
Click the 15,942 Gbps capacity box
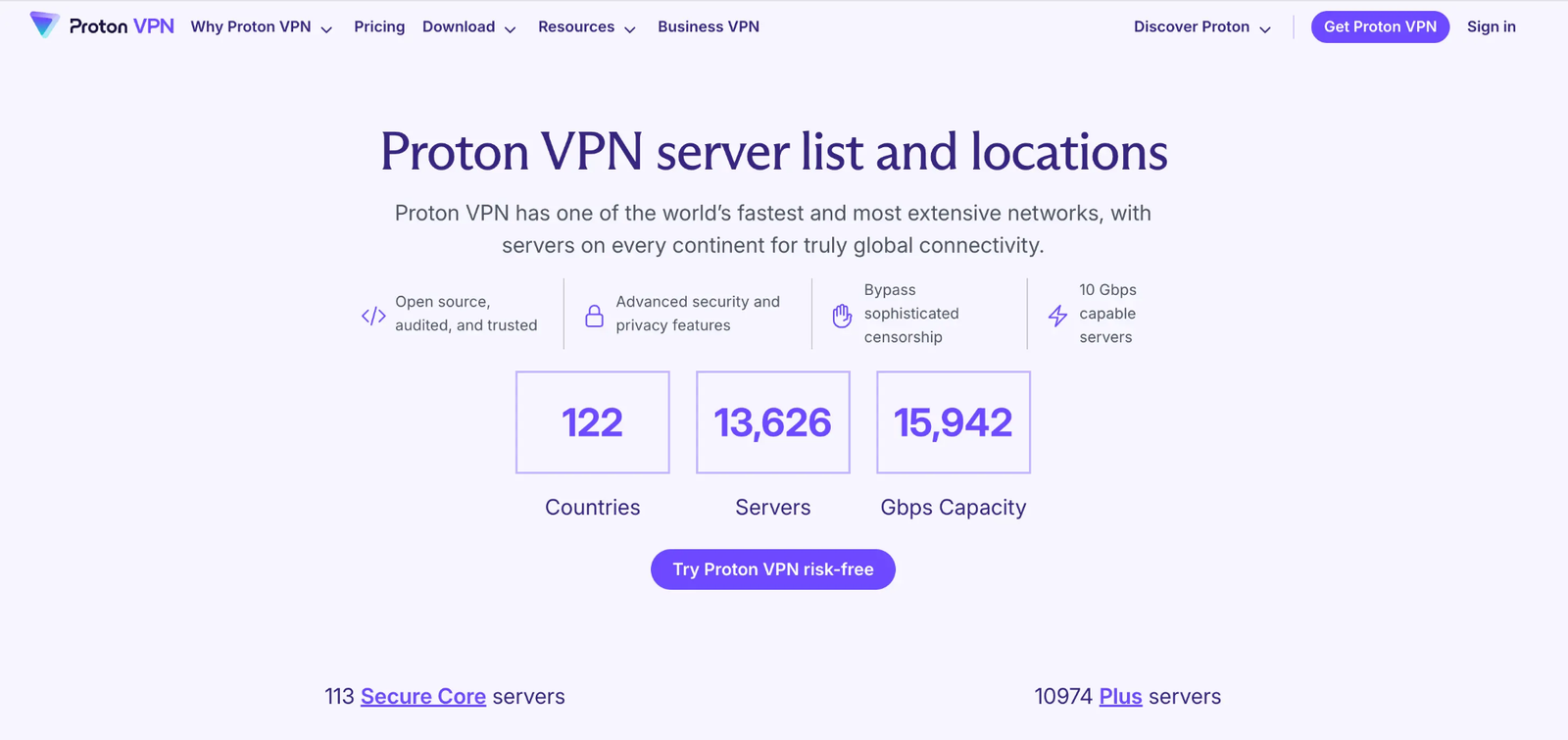954,422
